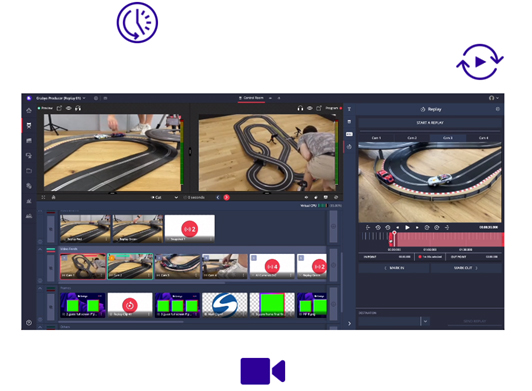Click the circular replay play icon top right
The width and height of the screenshot is (532, 391).
pyautogui.click(x=480, y=62)
